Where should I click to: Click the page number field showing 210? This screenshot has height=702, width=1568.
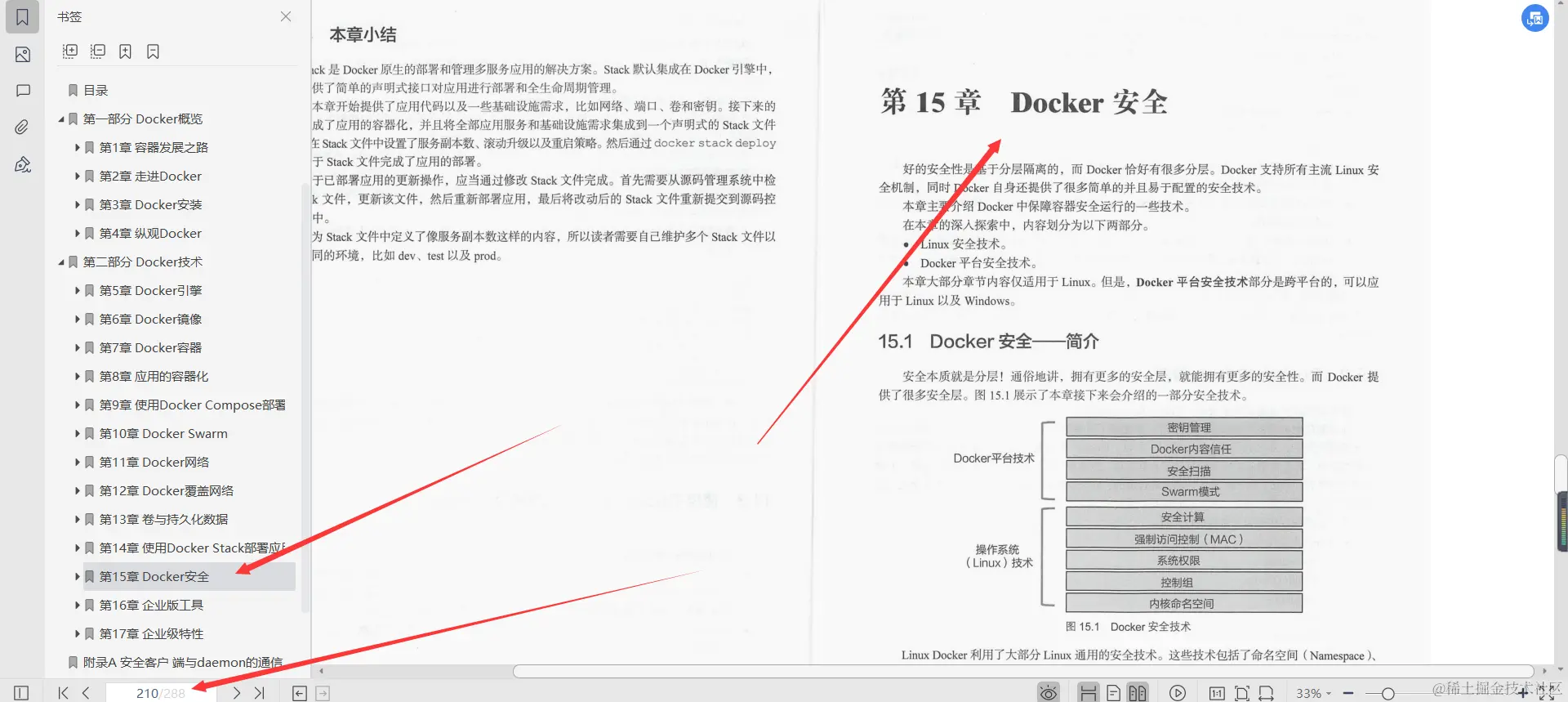coord(160,693)
